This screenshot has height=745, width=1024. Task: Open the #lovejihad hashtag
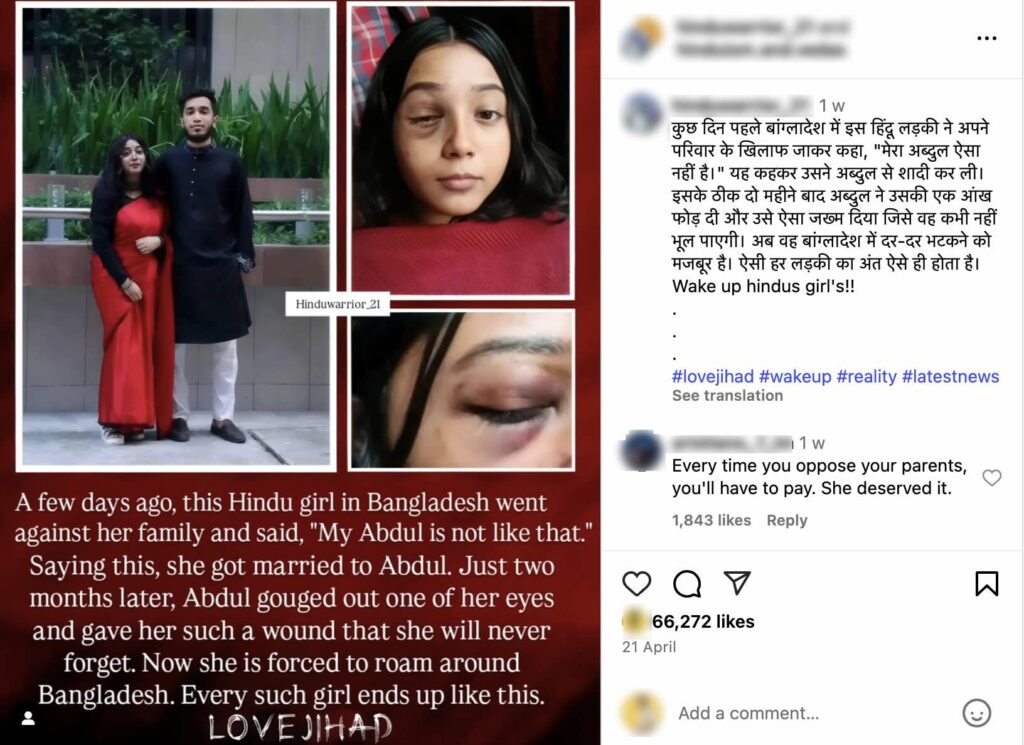point(712,377)
